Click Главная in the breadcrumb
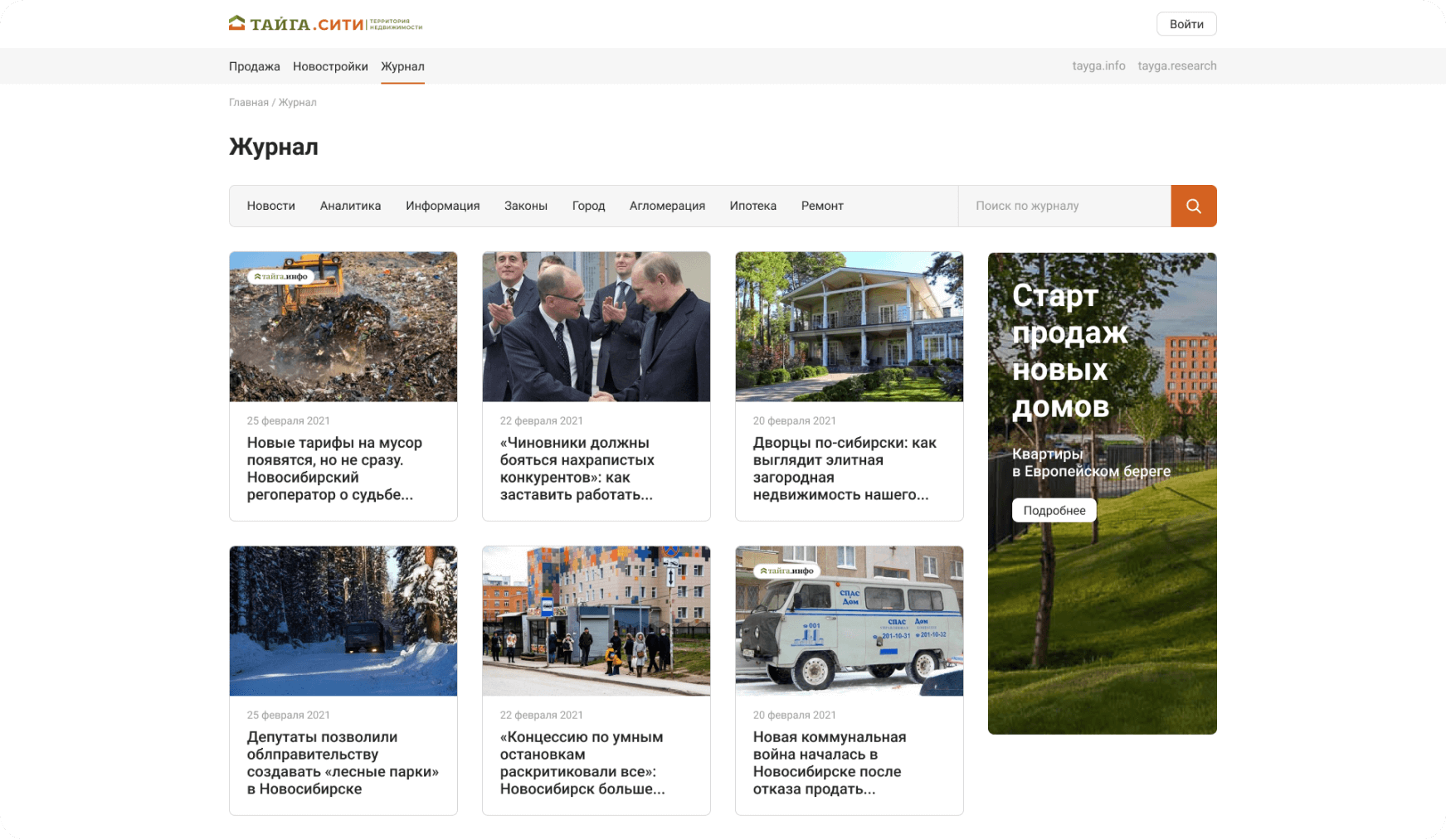This screenshot has width=1446, height=840. tap(248, 103)
